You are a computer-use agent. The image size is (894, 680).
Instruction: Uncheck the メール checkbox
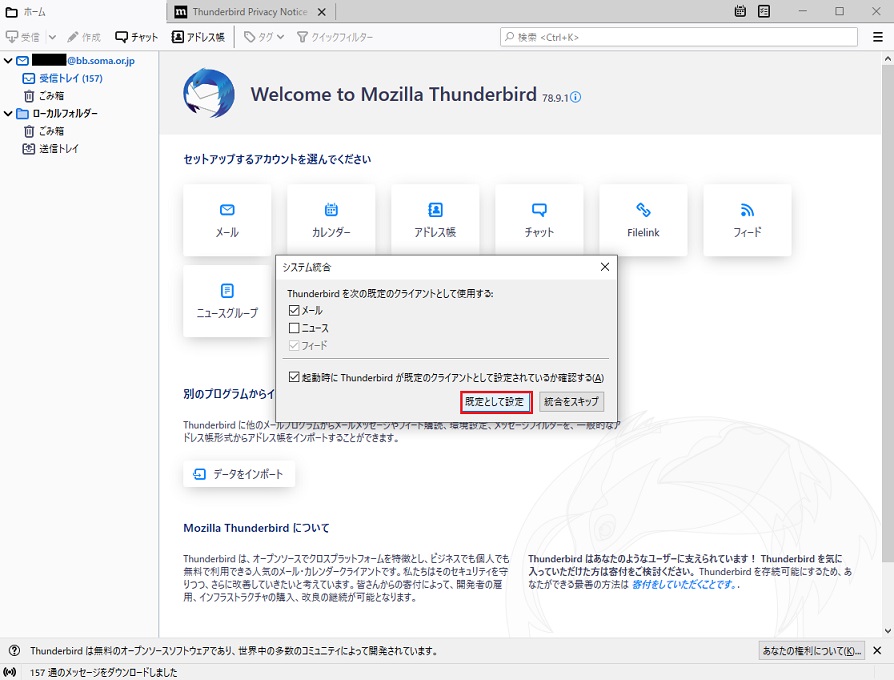click(294, 311)
